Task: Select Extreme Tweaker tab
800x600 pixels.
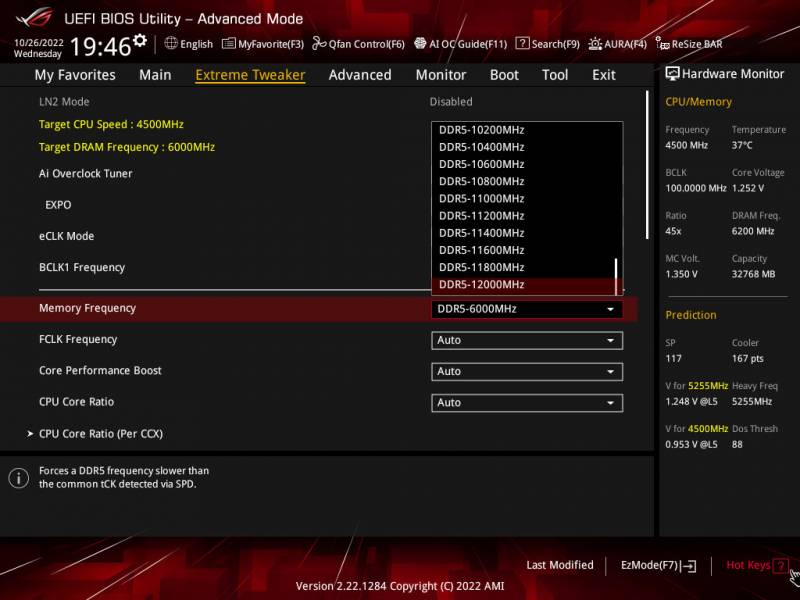Action: click(250, 75)
